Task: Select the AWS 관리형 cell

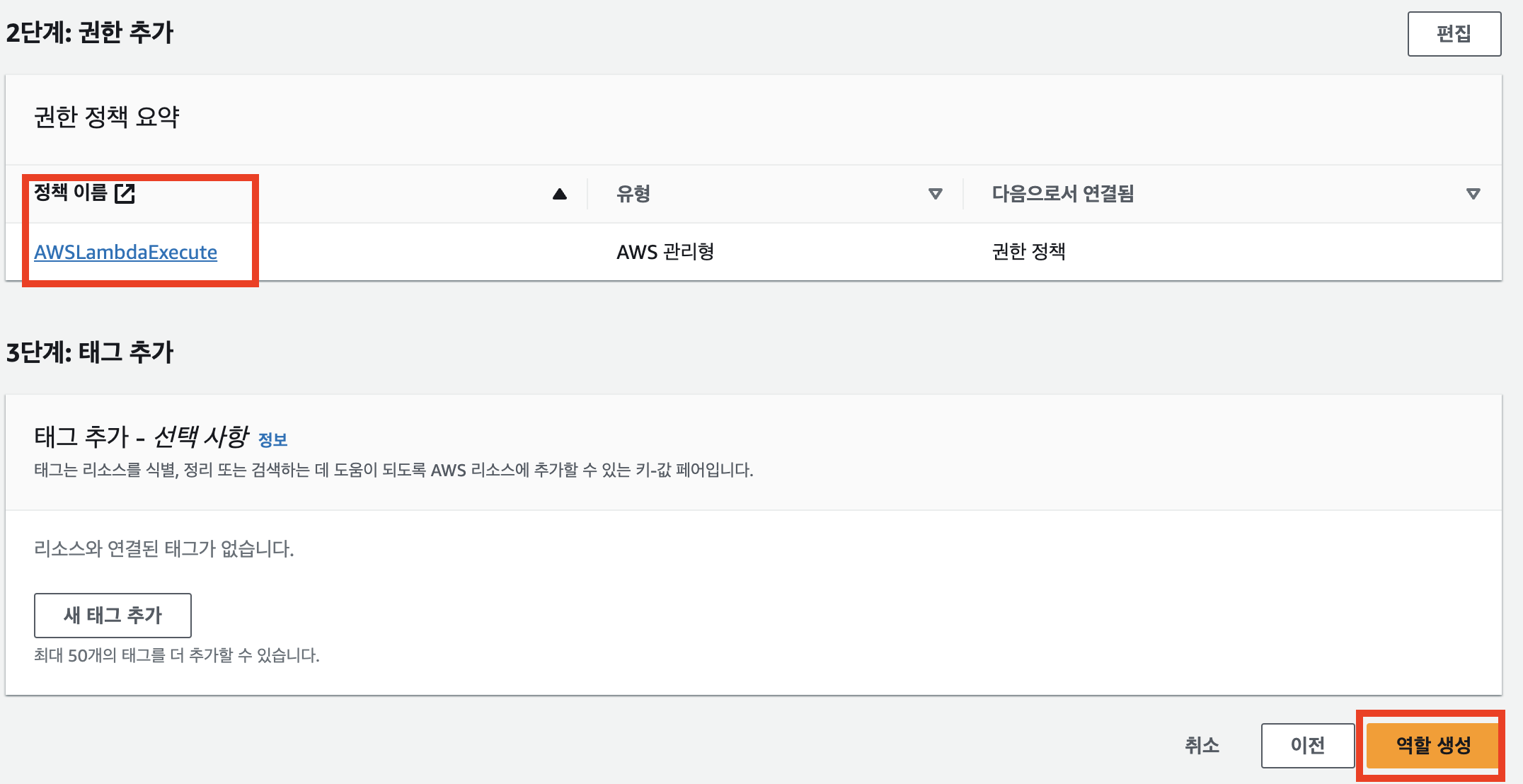Action: (665, 252)
